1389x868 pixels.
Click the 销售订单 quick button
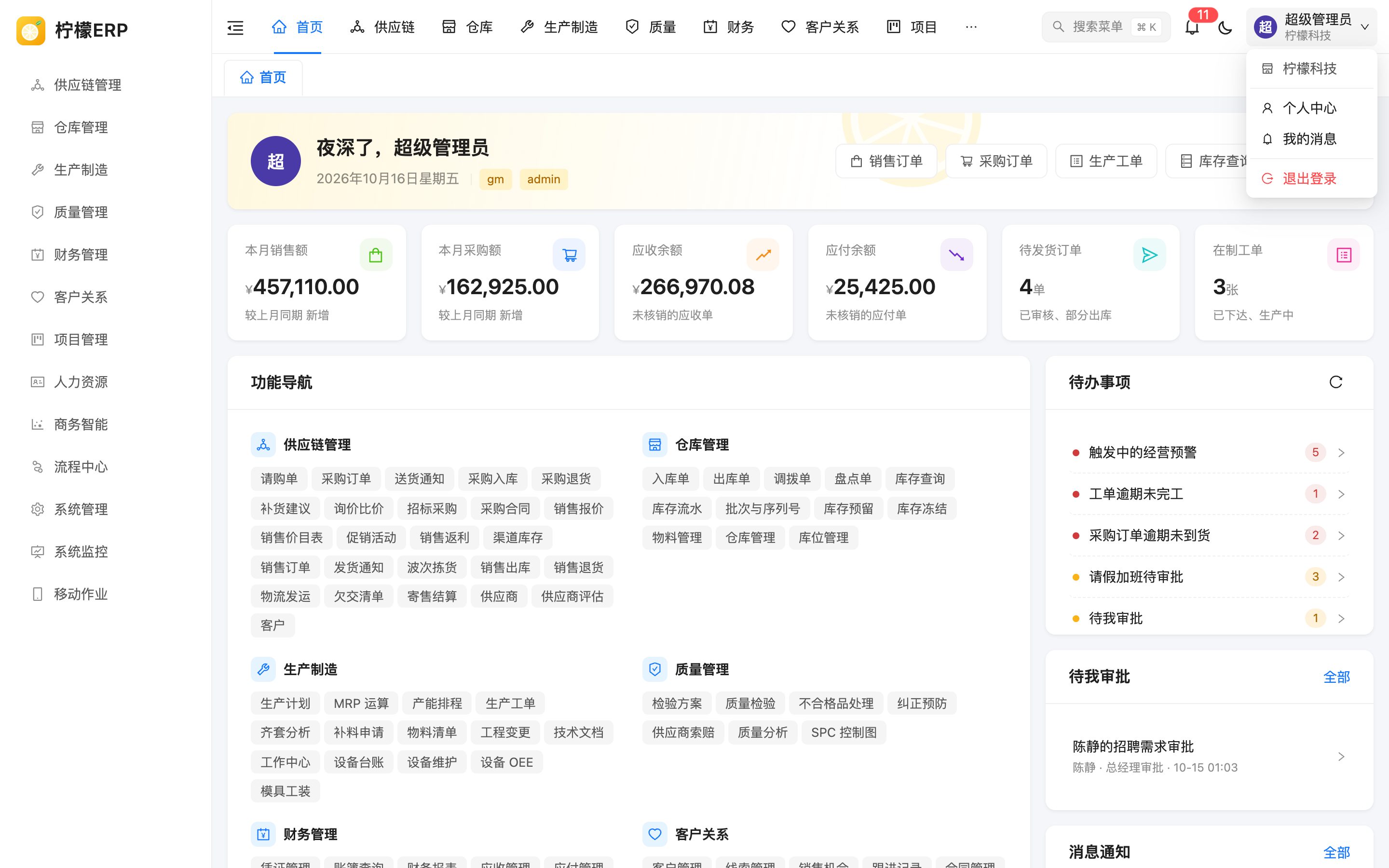(886, 162)
